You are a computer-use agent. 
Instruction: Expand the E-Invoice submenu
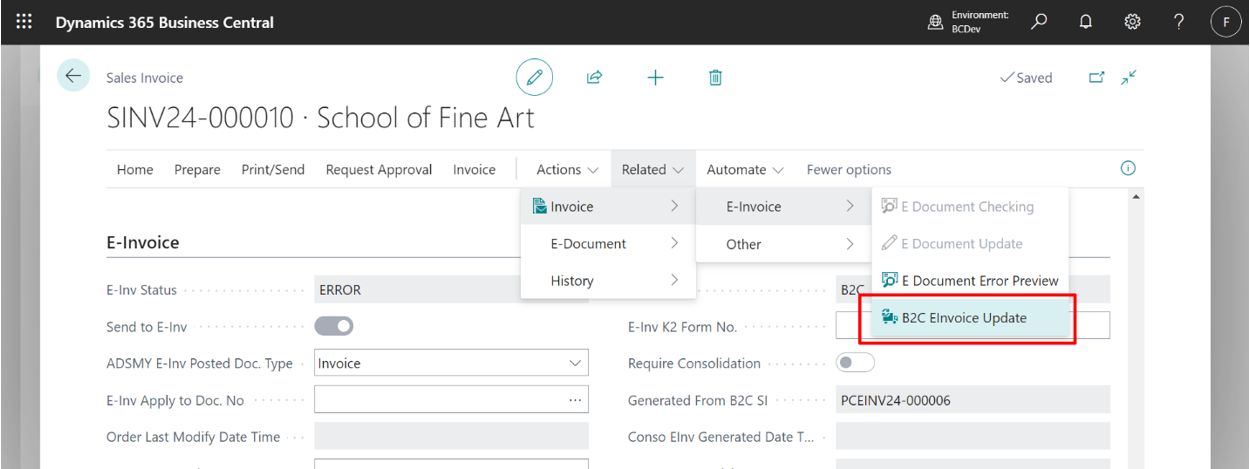(x=784, y=206)
